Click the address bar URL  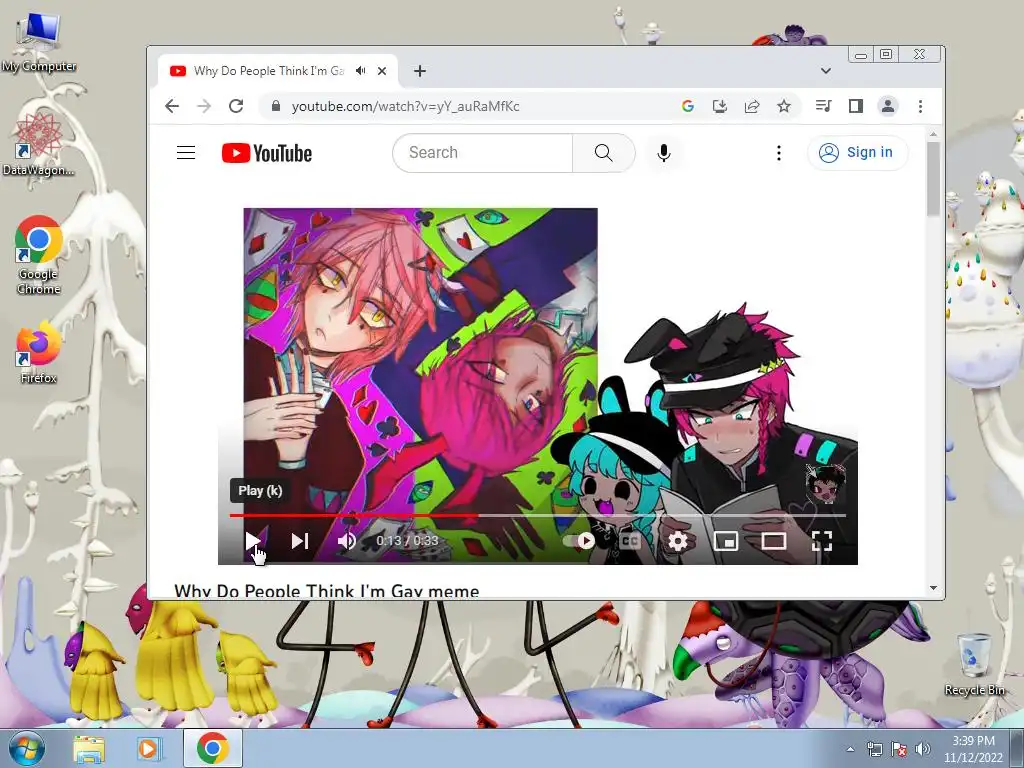click(x=406, y=106)
